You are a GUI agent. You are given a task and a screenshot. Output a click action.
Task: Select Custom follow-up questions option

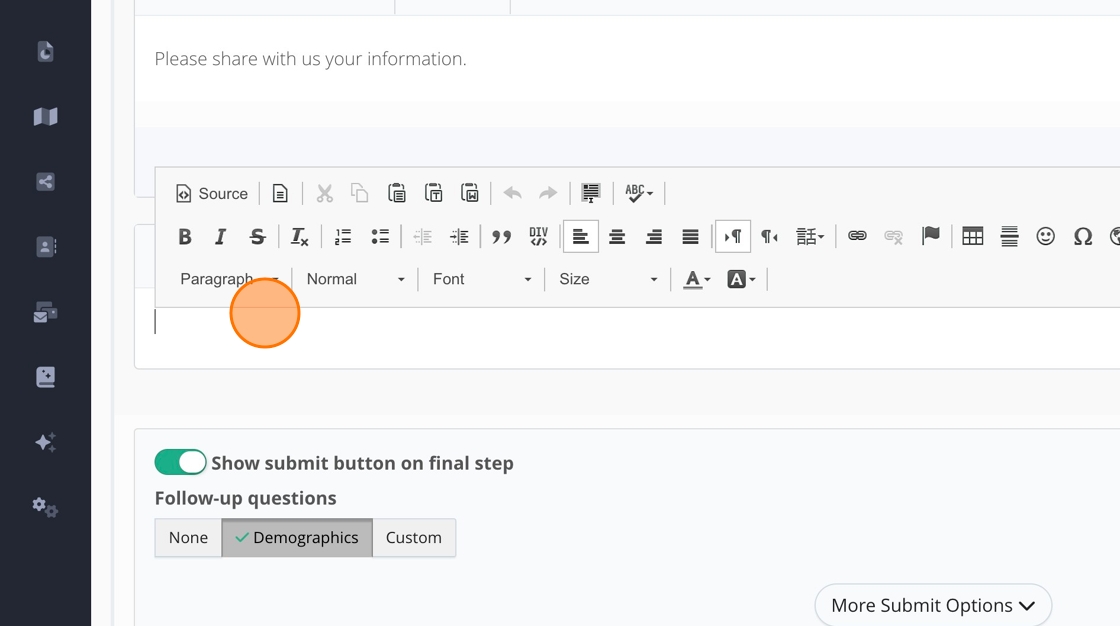414,537
